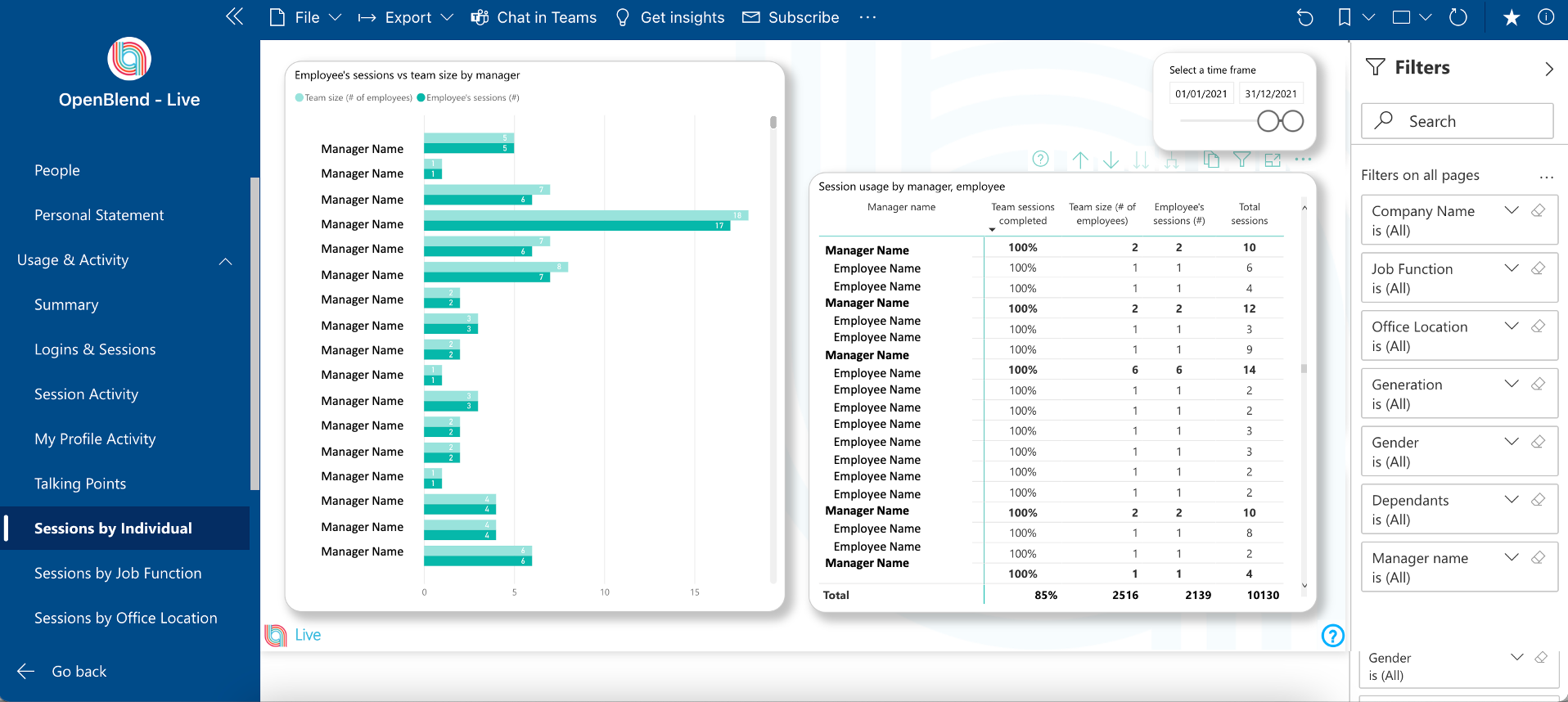Mark report as favorite with star icon
Image resolution: width=1568 pixels, height=702 pixels.
(1512, 17)
